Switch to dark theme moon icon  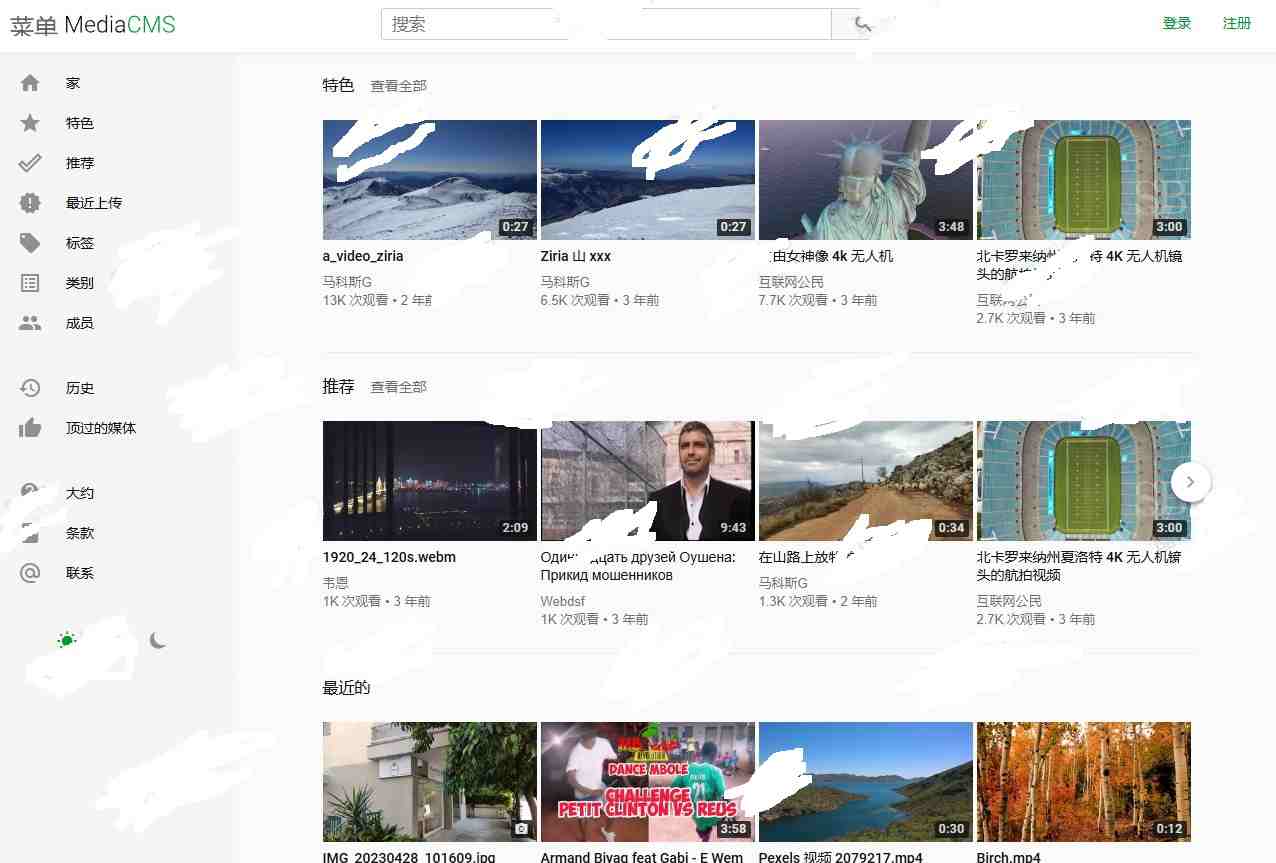[158, 640]
